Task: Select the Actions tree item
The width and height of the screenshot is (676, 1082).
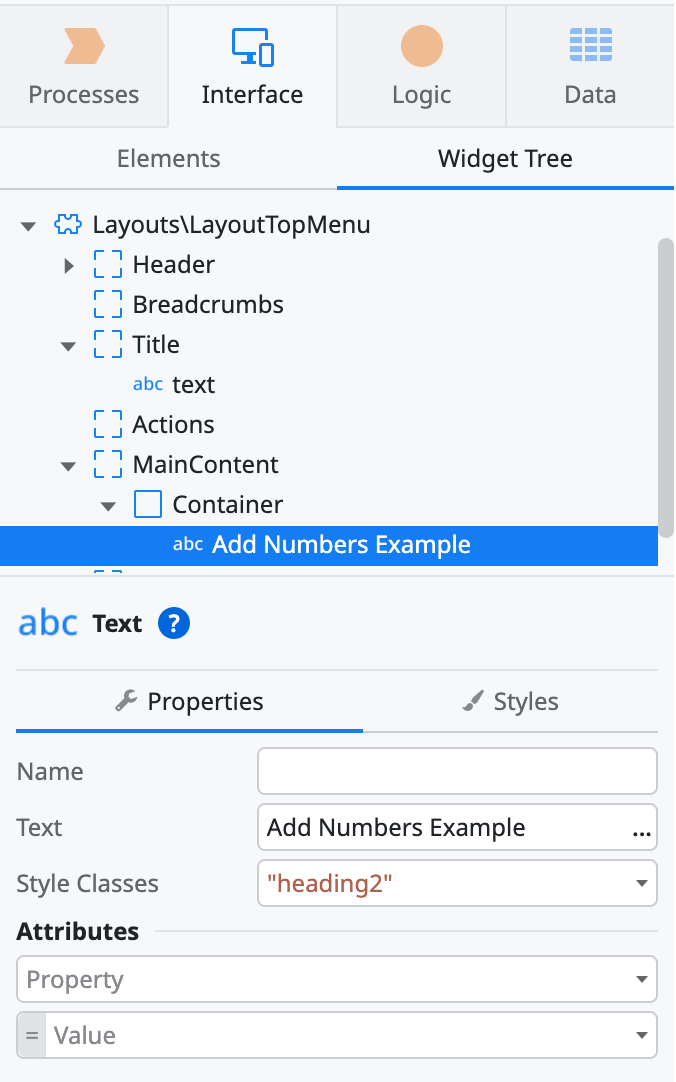Action: (173, 424)
